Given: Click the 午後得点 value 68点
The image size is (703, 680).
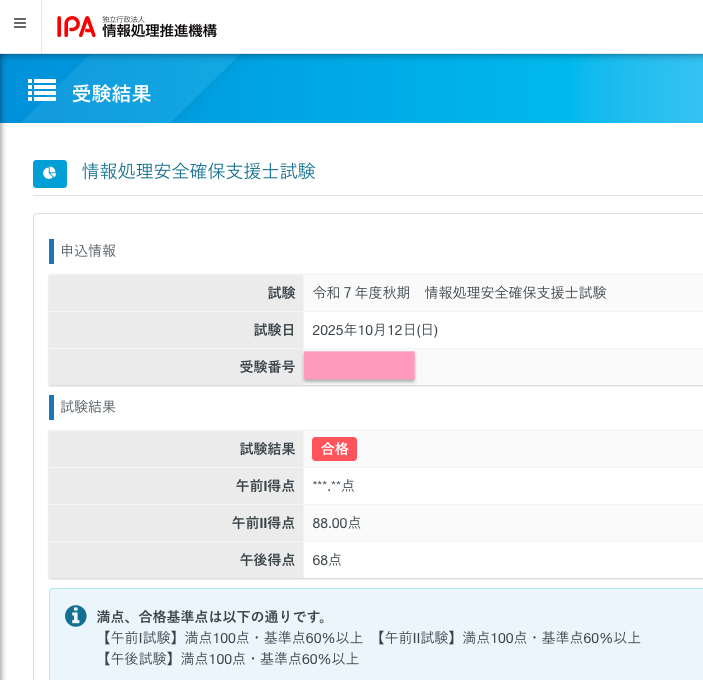Looking at the screenshot, I should tap(327, 560).
